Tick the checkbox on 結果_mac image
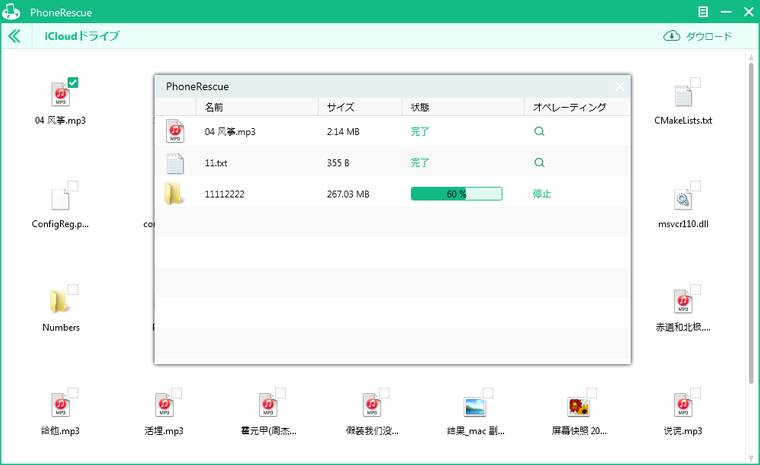760x465 pixels. pyautogui.click(x=488, y=393)
